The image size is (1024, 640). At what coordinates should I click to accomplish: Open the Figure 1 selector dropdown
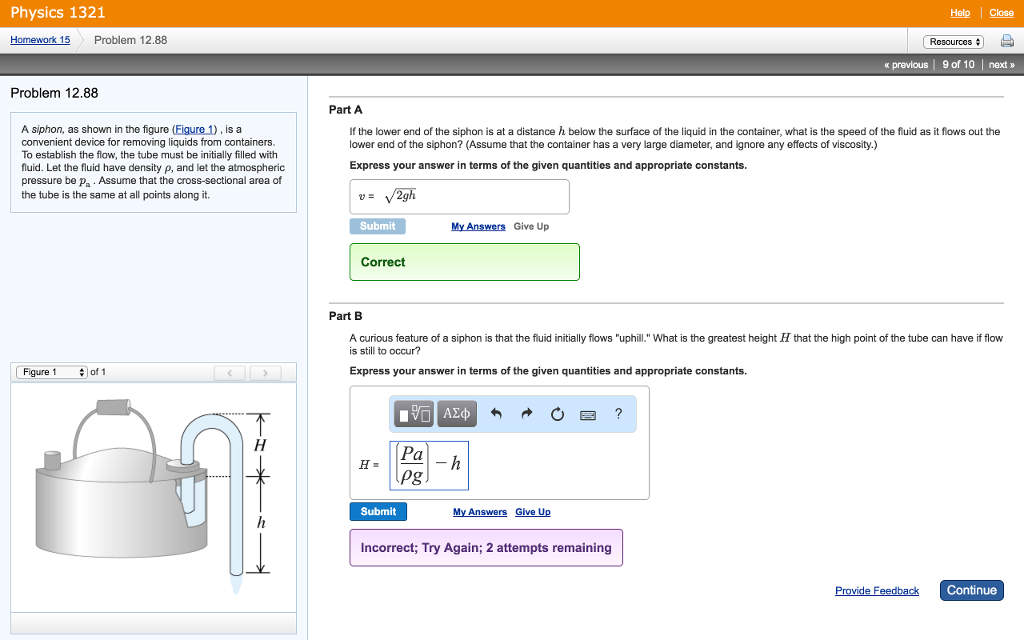[51, 371]
